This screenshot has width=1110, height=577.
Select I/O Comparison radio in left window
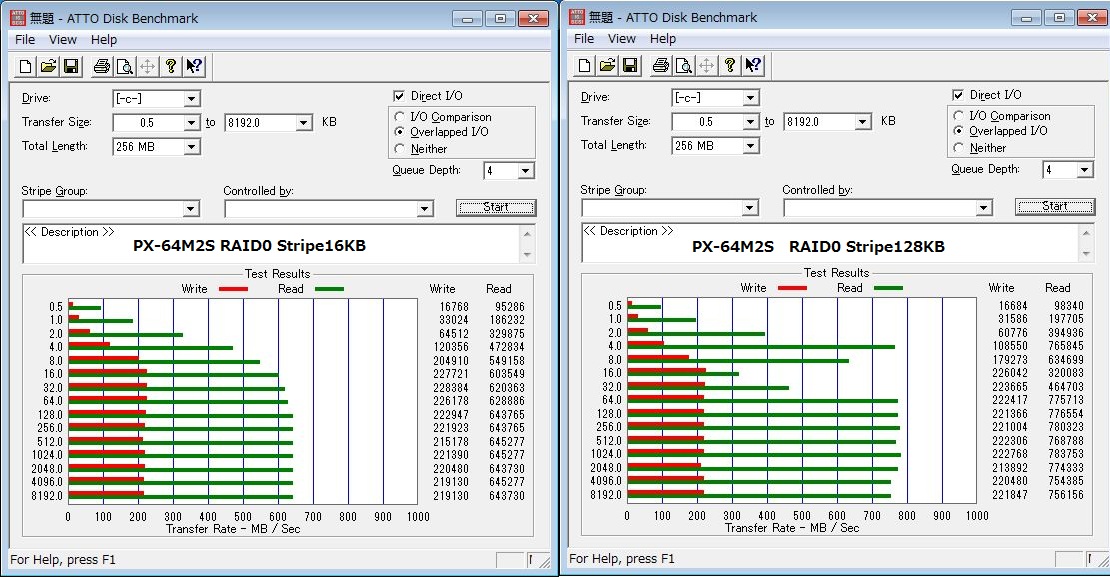[399, 117]
